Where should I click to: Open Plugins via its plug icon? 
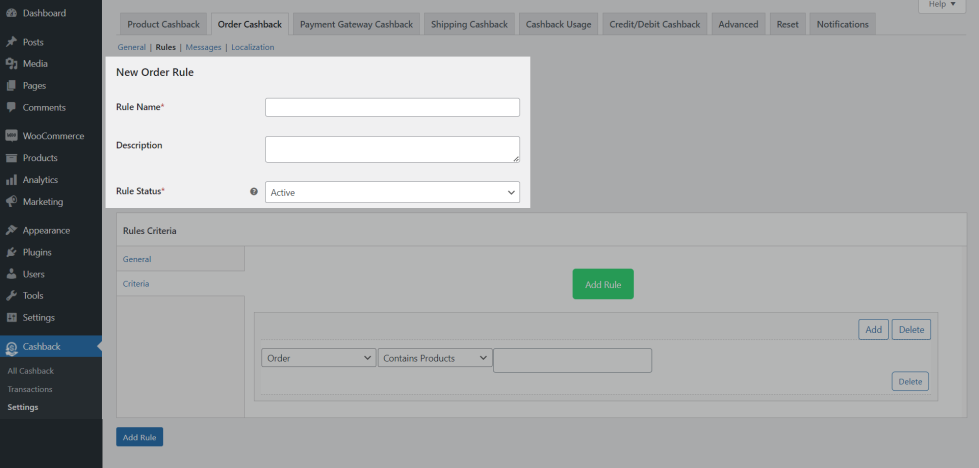(11, 252)
